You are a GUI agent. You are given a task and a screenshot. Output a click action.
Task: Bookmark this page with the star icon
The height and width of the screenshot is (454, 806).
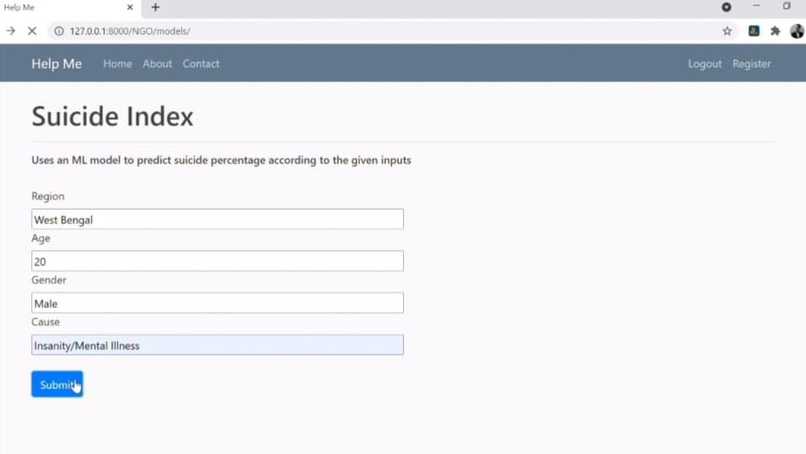[x=727, y=31]
